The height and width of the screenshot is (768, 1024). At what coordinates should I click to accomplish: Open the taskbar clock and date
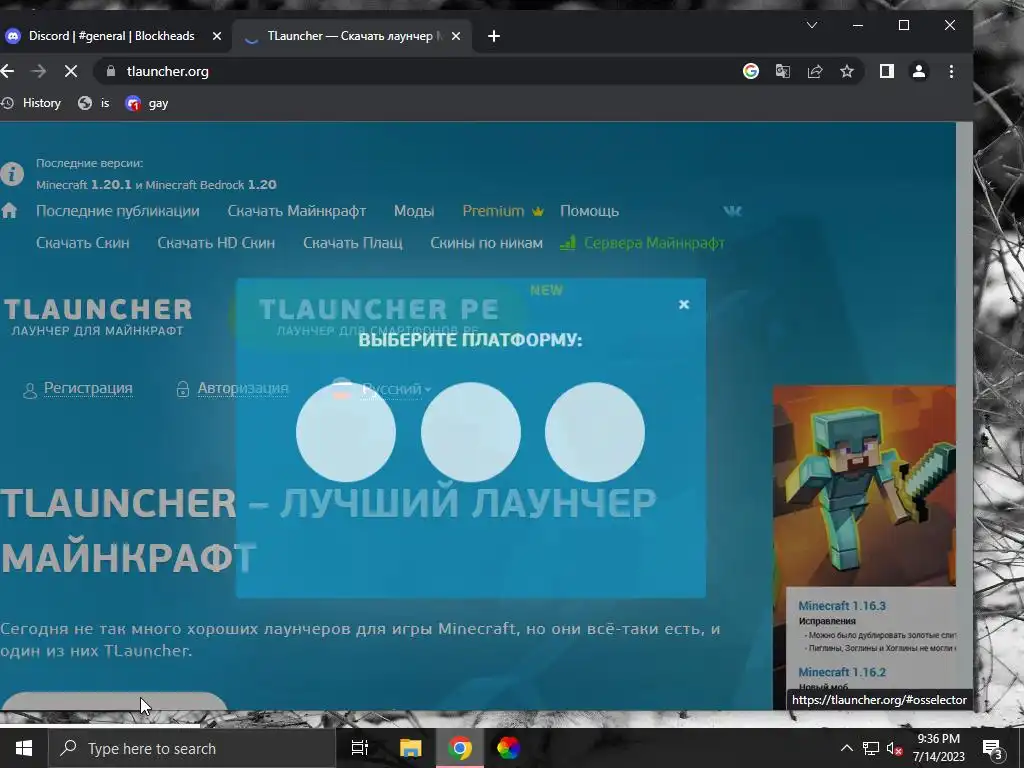(x=939, y=748)
